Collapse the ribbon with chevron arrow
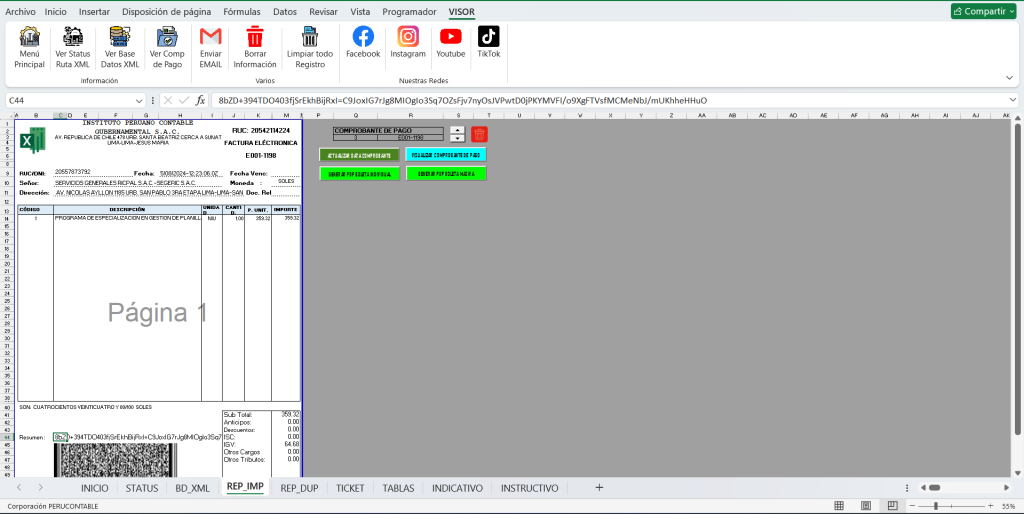This screenshot has height=514, width=1024. 1010,78
